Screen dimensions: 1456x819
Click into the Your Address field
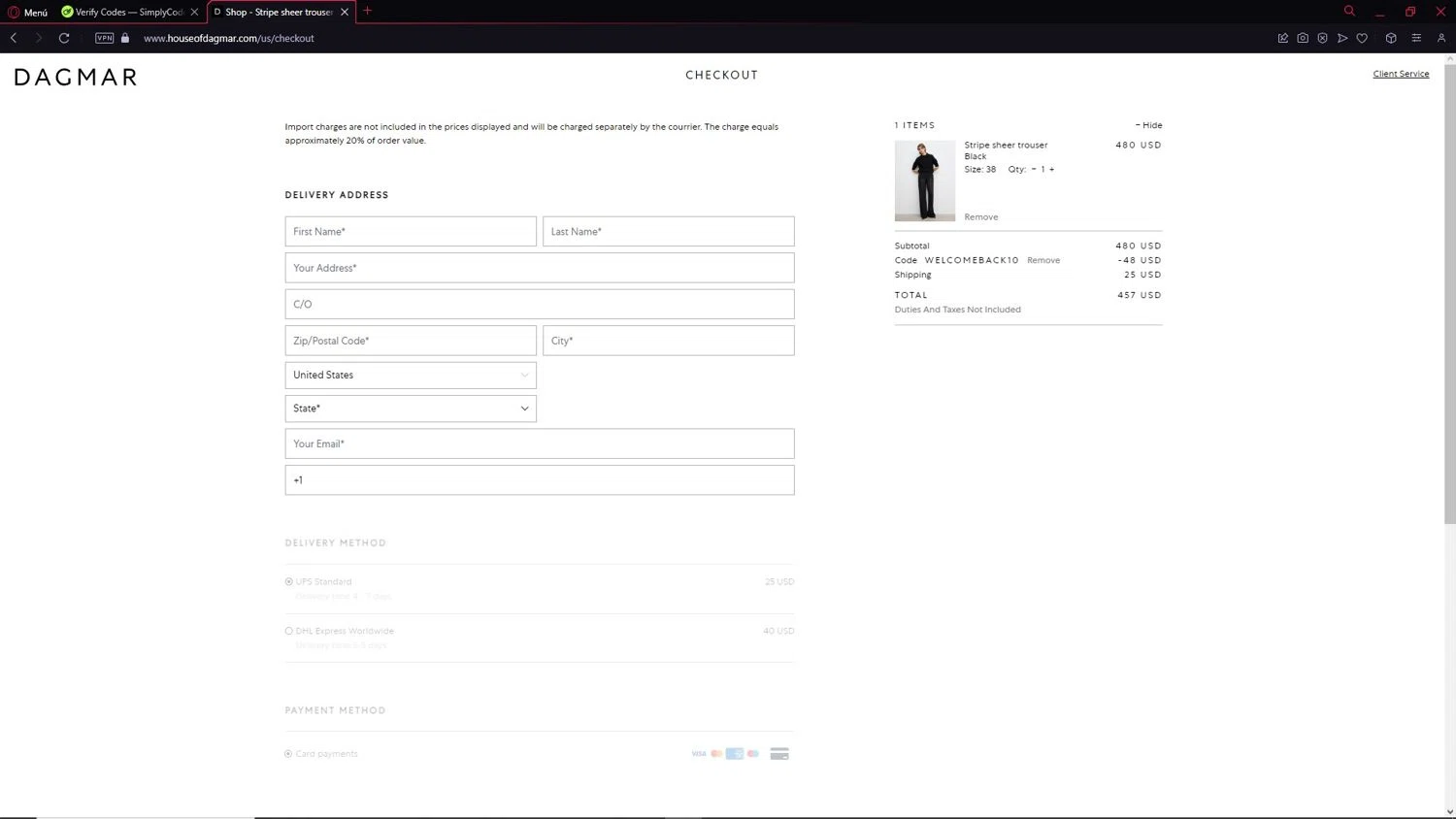(x=540, y=268)
